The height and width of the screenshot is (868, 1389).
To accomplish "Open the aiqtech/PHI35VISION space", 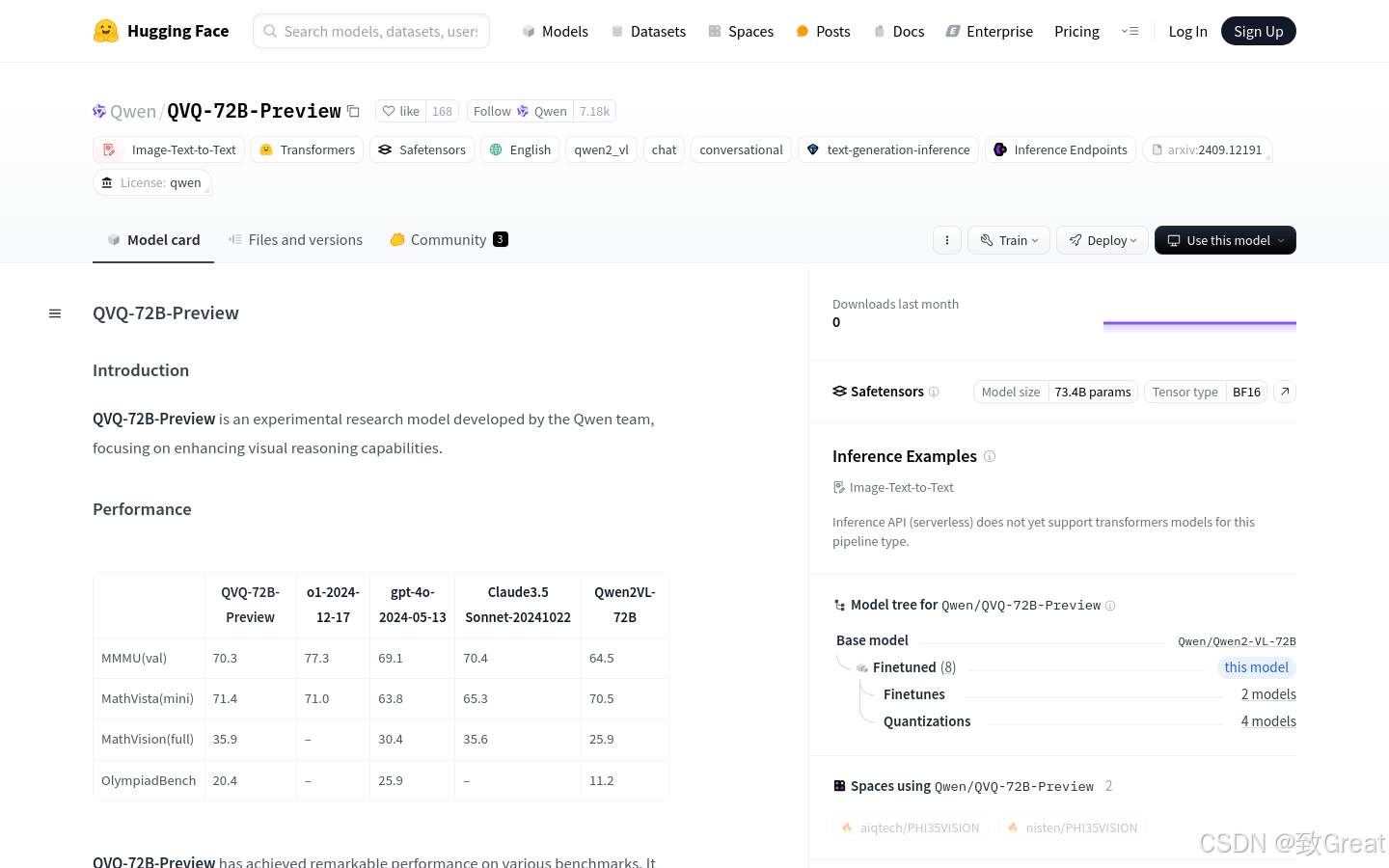I will pos(911,827).
